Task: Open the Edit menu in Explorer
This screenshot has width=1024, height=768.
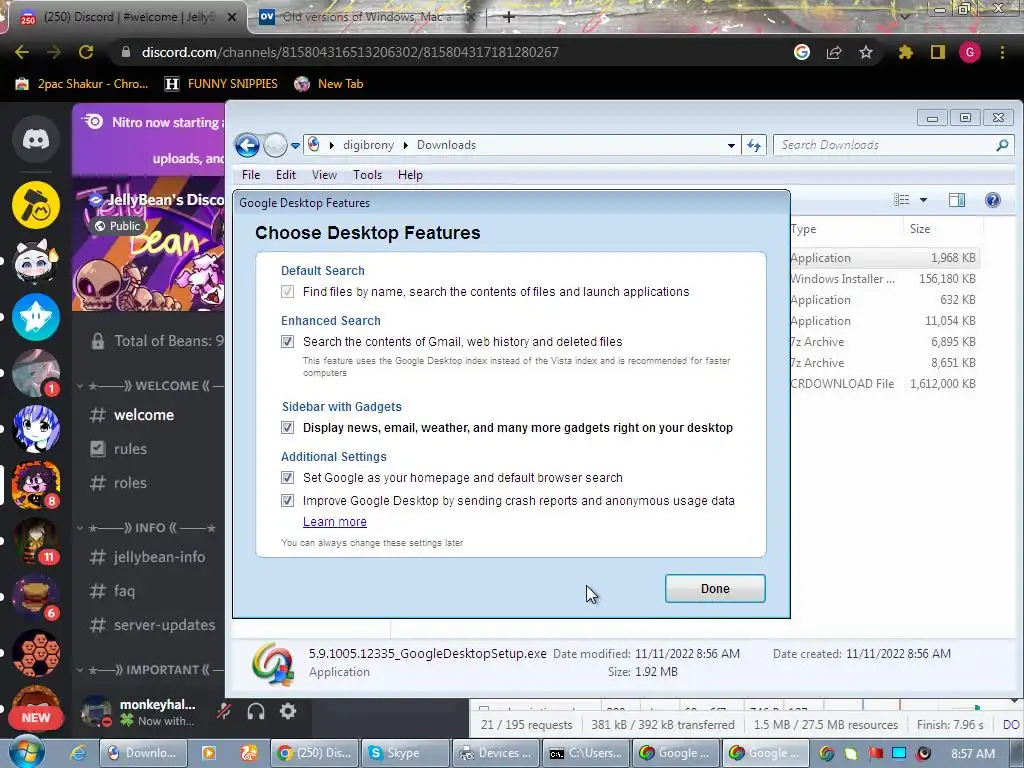Action: [285, 175]
